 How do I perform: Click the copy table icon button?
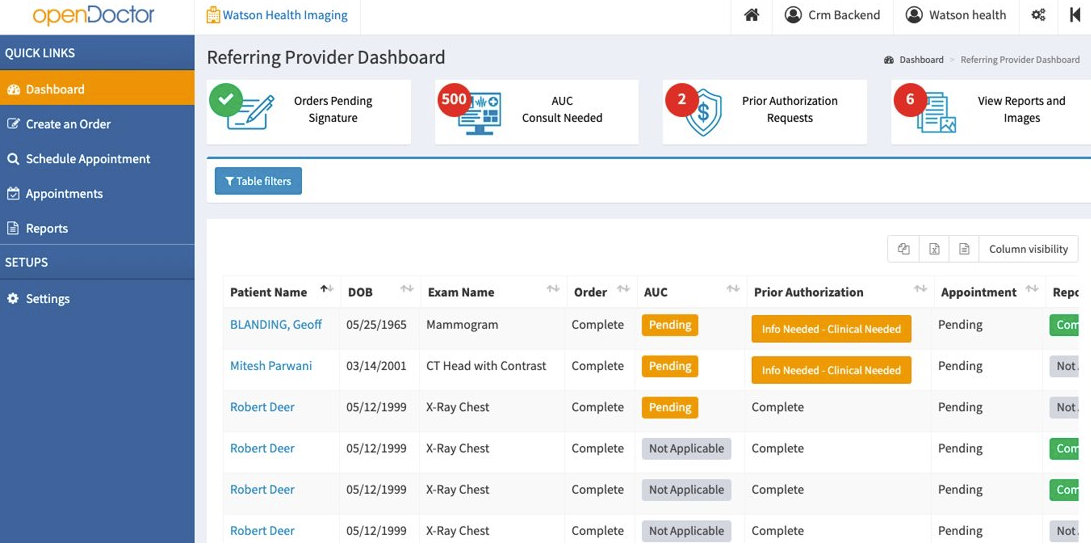(904, 249)
